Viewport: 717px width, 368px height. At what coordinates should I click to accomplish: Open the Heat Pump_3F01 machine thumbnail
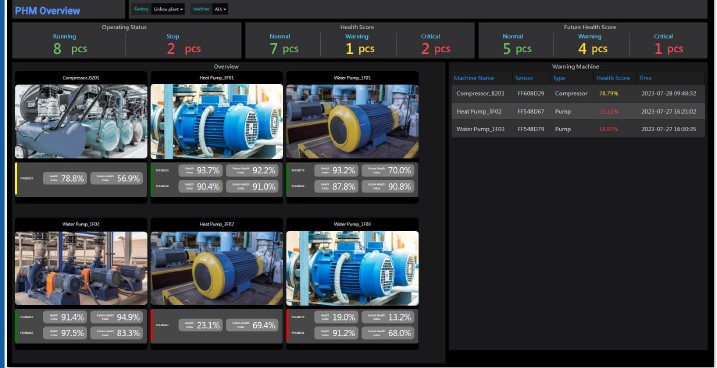click(x=217, y=121)
